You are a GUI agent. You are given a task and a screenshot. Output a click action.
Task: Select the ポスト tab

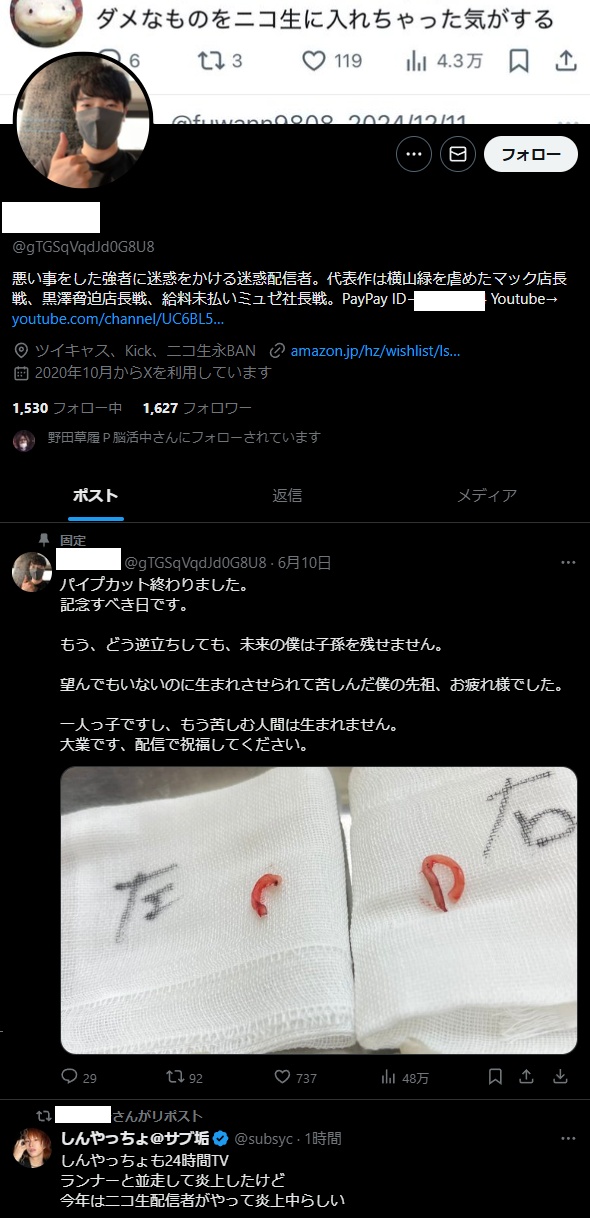pos(96,495)
